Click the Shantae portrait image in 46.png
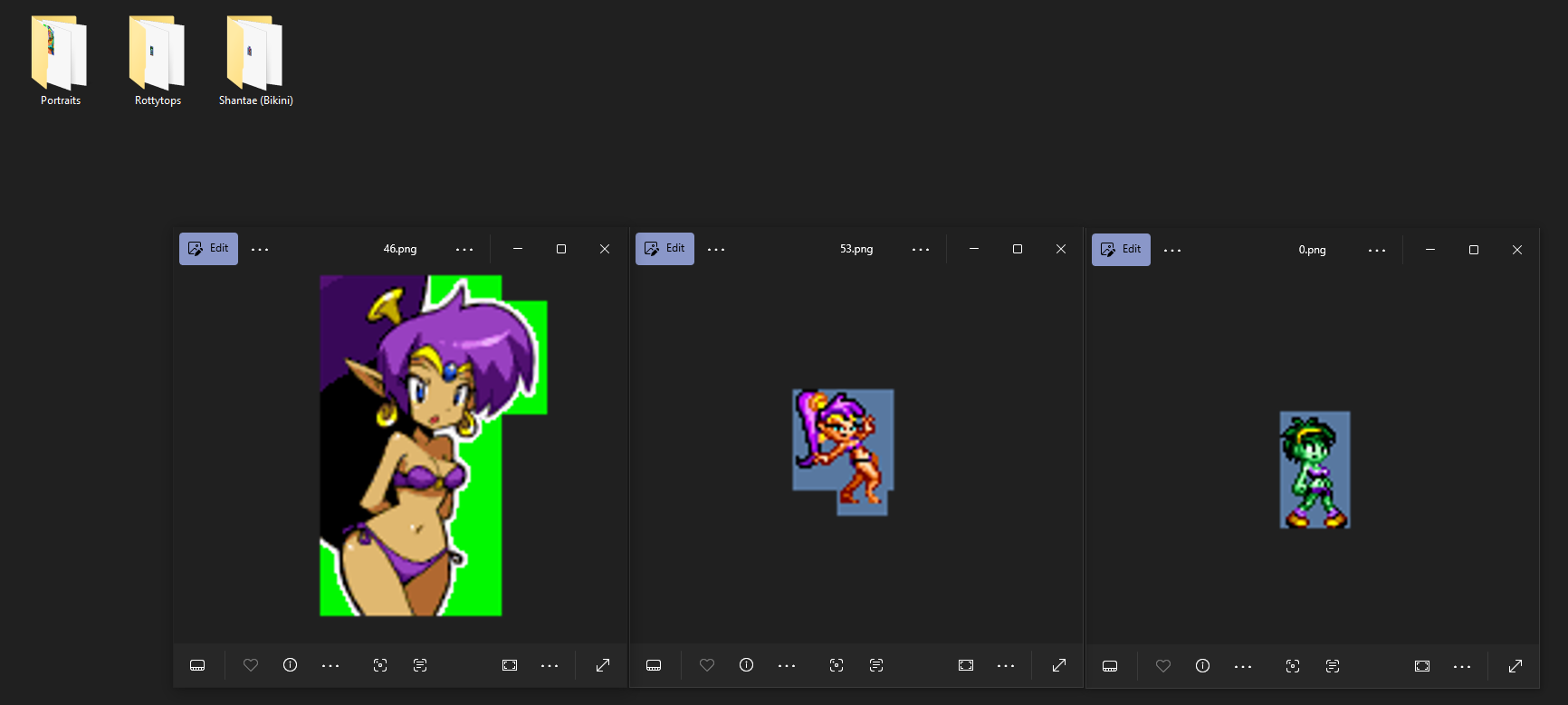 pos(433,445)
